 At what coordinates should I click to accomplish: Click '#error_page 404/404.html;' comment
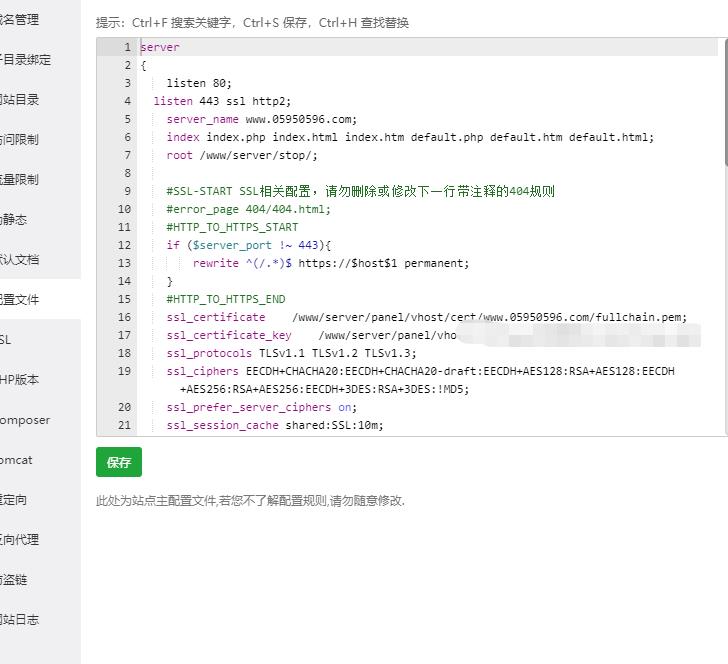click(x=248, y=209)
